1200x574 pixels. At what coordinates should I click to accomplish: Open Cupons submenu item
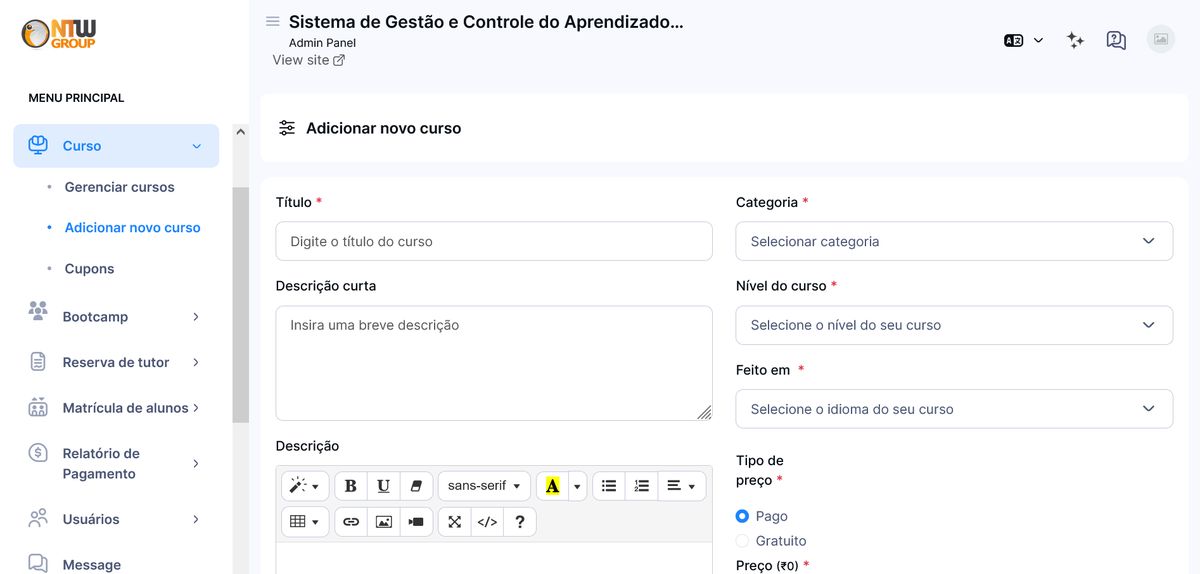[x=89, y=269]
